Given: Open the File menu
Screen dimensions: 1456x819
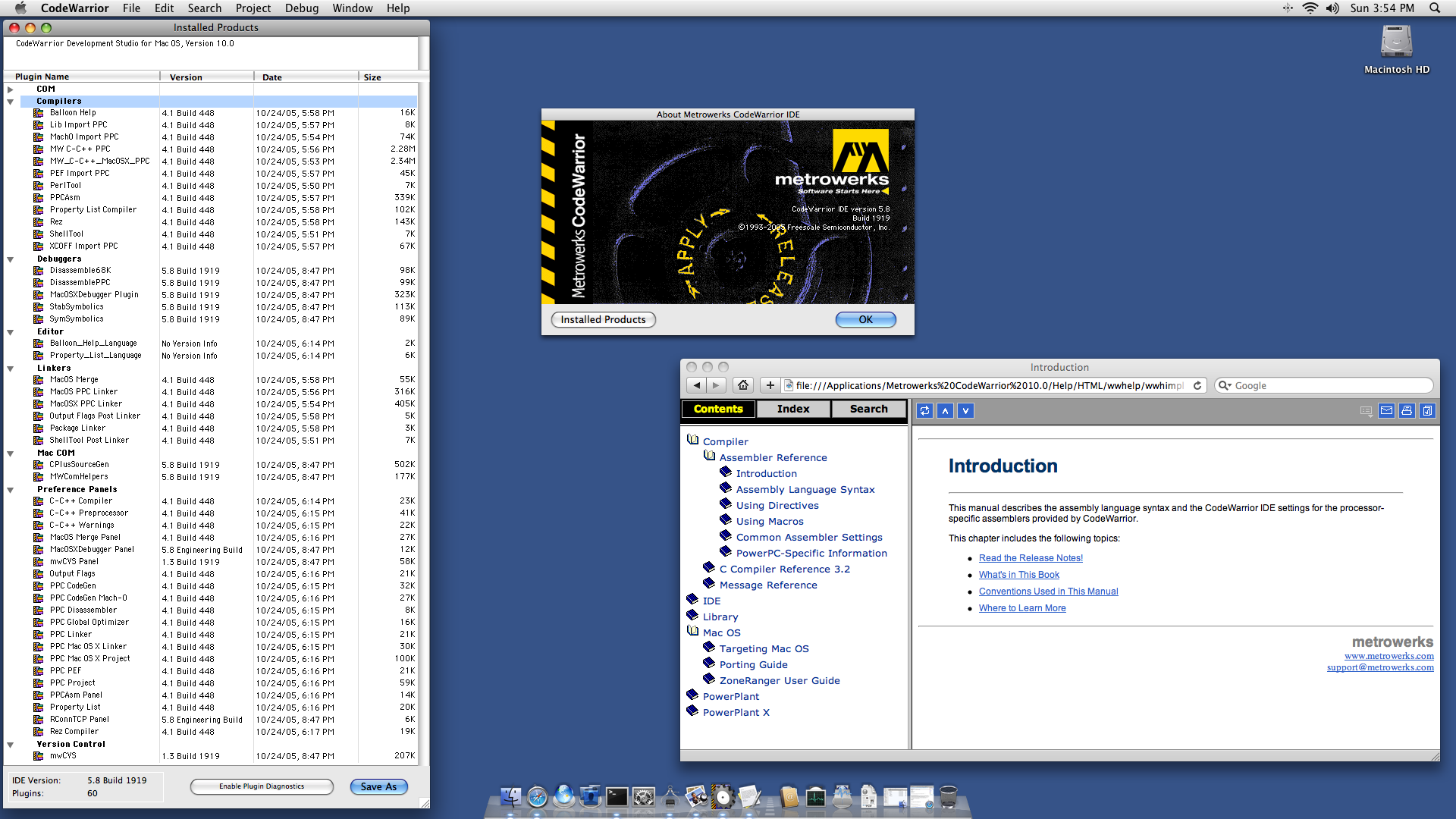Looking at the screenshot, I should 131,8.
